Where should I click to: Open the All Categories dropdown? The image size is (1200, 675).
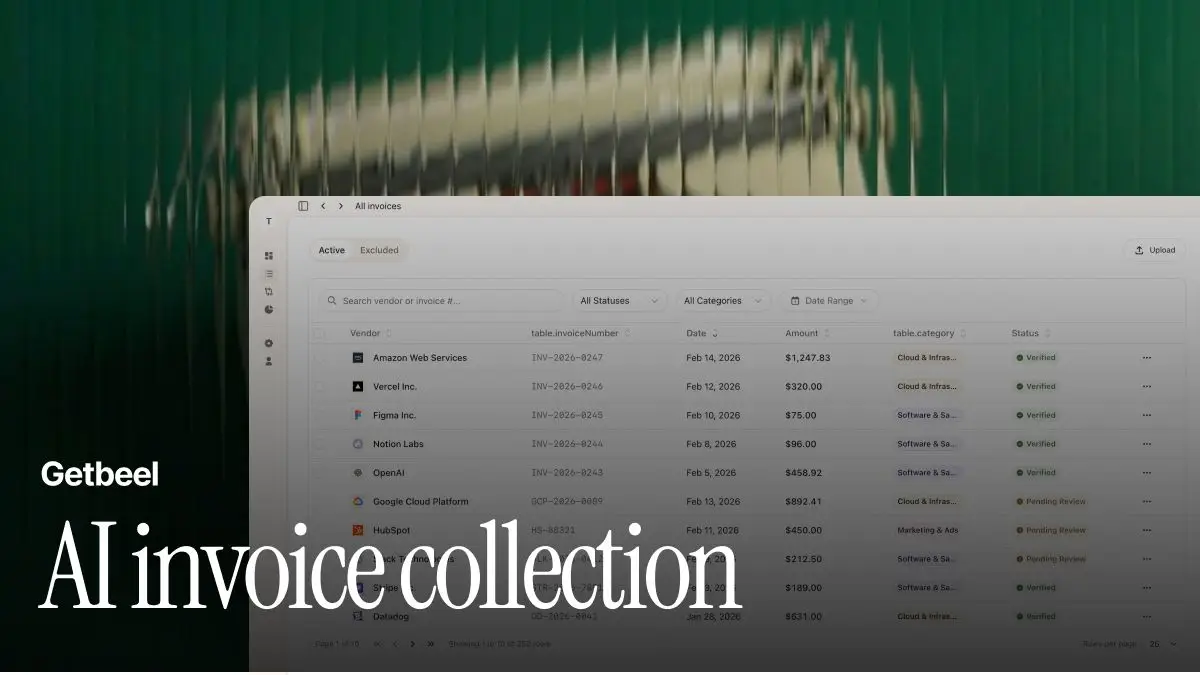[x=723, y=301]
